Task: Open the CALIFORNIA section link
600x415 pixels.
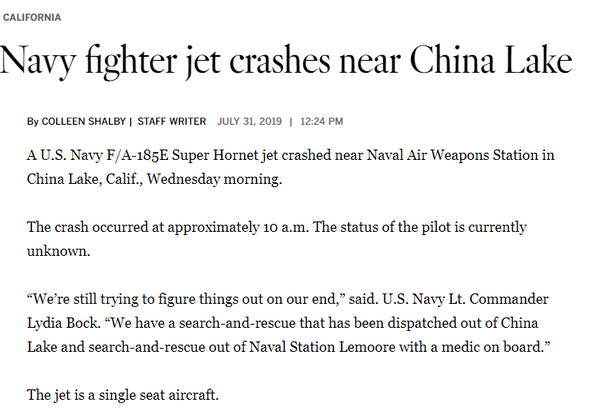Action: 32,18
